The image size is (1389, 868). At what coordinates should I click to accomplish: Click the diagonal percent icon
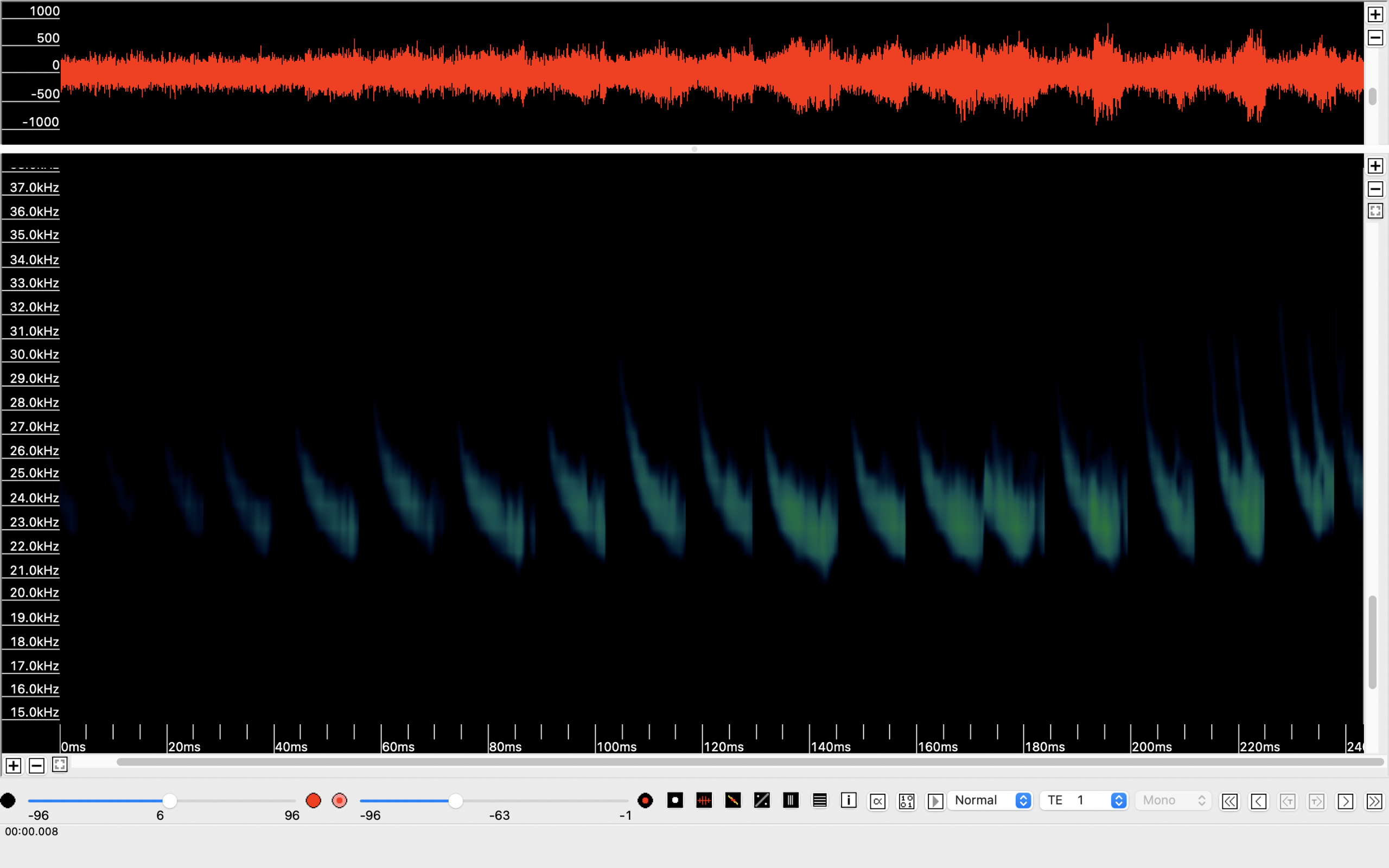coord(762,800)
